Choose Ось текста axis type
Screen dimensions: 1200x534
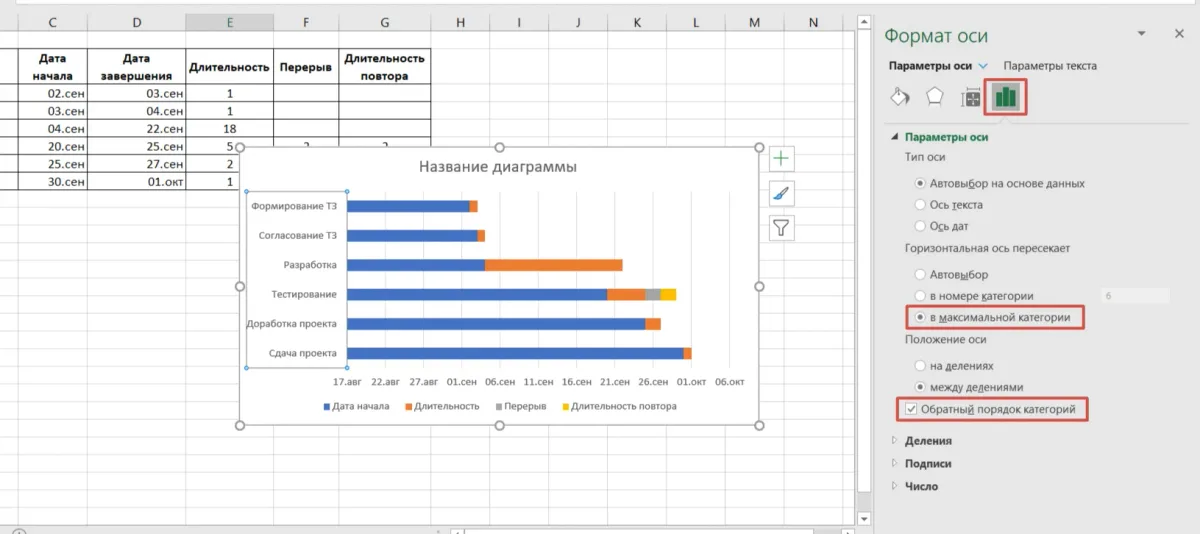coord(920,205)
